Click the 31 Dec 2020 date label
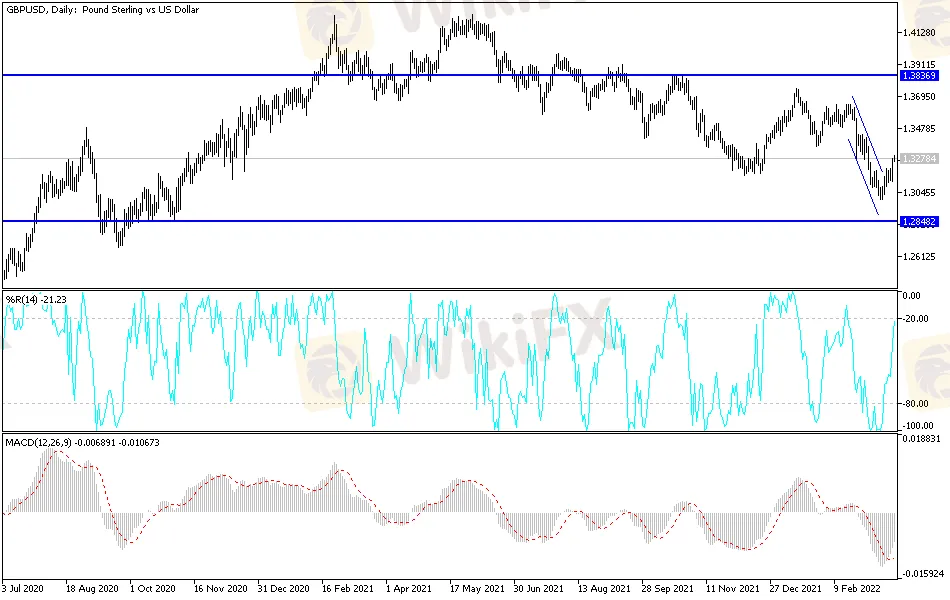Viewport: 950px width, 600px height. (284, 588)
